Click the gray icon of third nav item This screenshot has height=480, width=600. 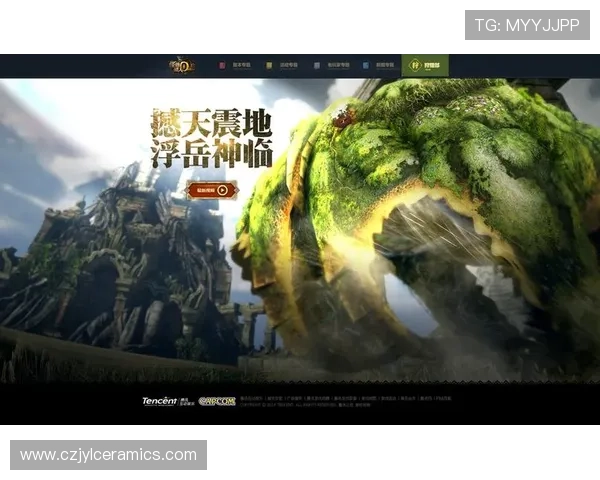click(x=315, y=65)
